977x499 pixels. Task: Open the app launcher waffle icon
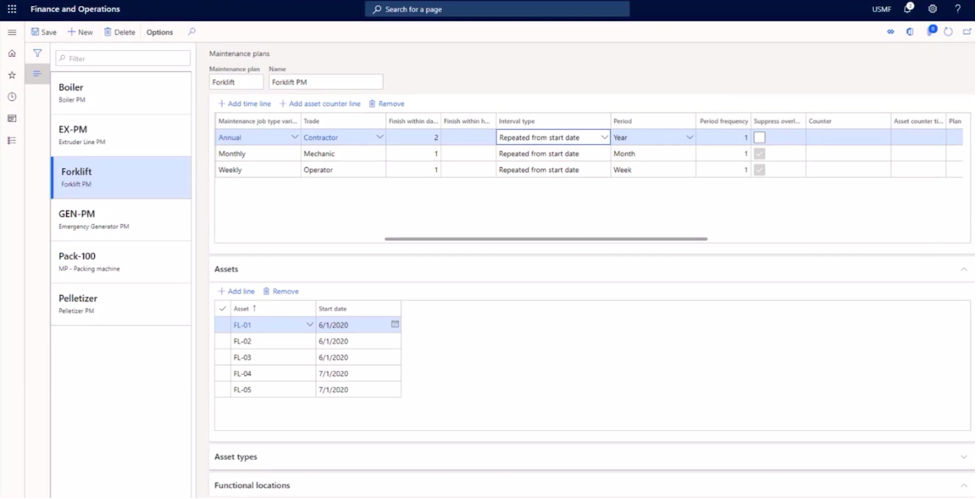12,9
